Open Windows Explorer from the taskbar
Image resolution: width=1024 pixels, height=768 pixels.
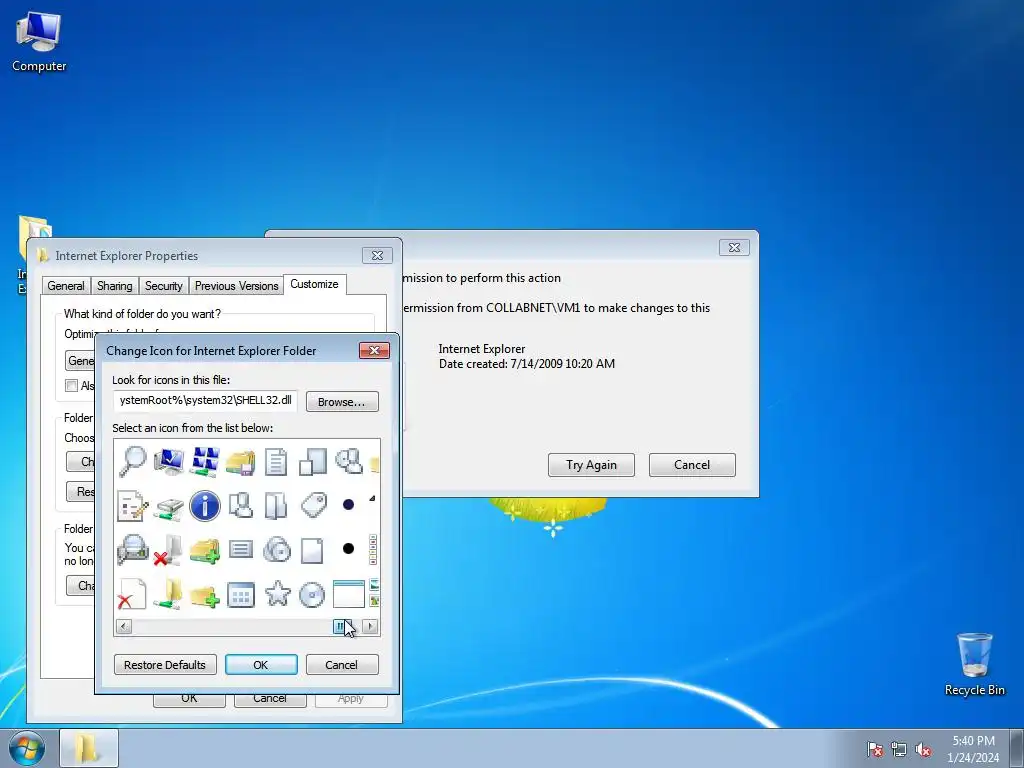(x=89, y=748)
